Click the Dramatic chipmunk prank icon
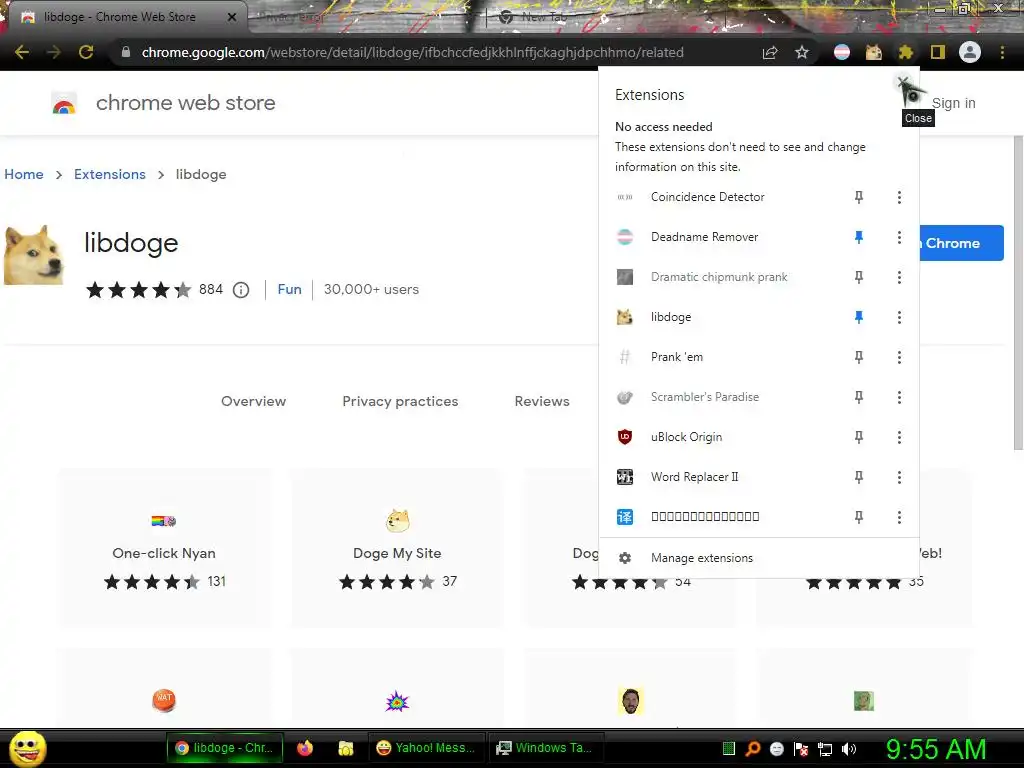Viewport: 1024px width, 768px height. point(625,277)
